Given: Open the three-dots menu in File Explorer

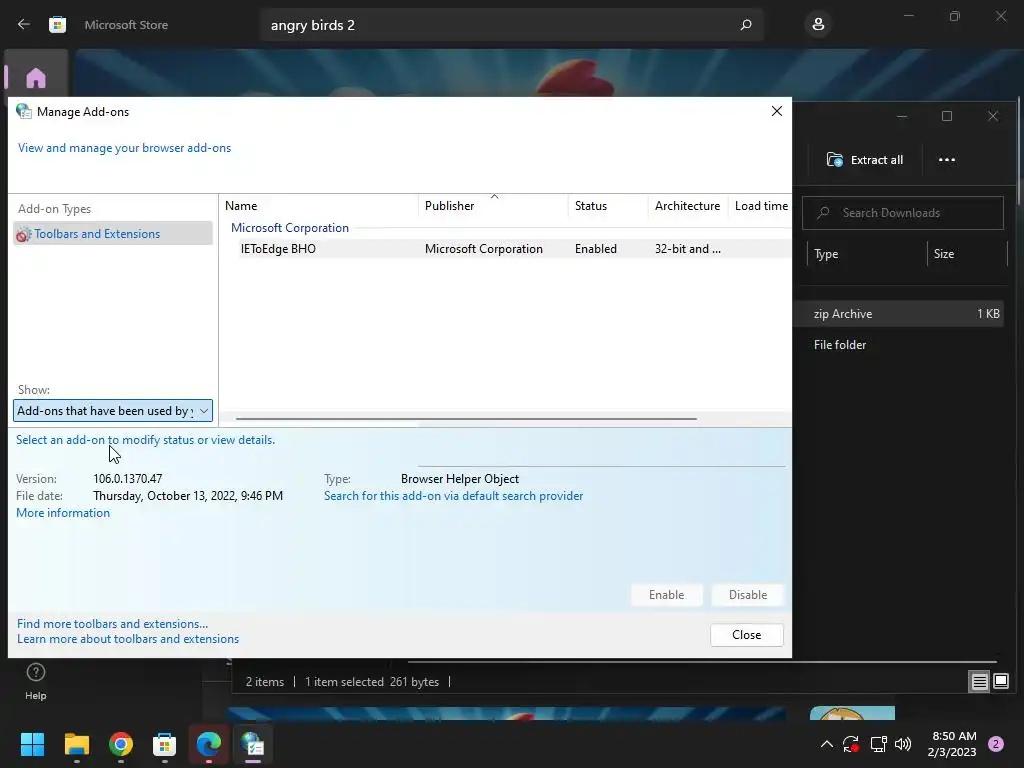Looking at the screenshot, I should tap(946, 160).
